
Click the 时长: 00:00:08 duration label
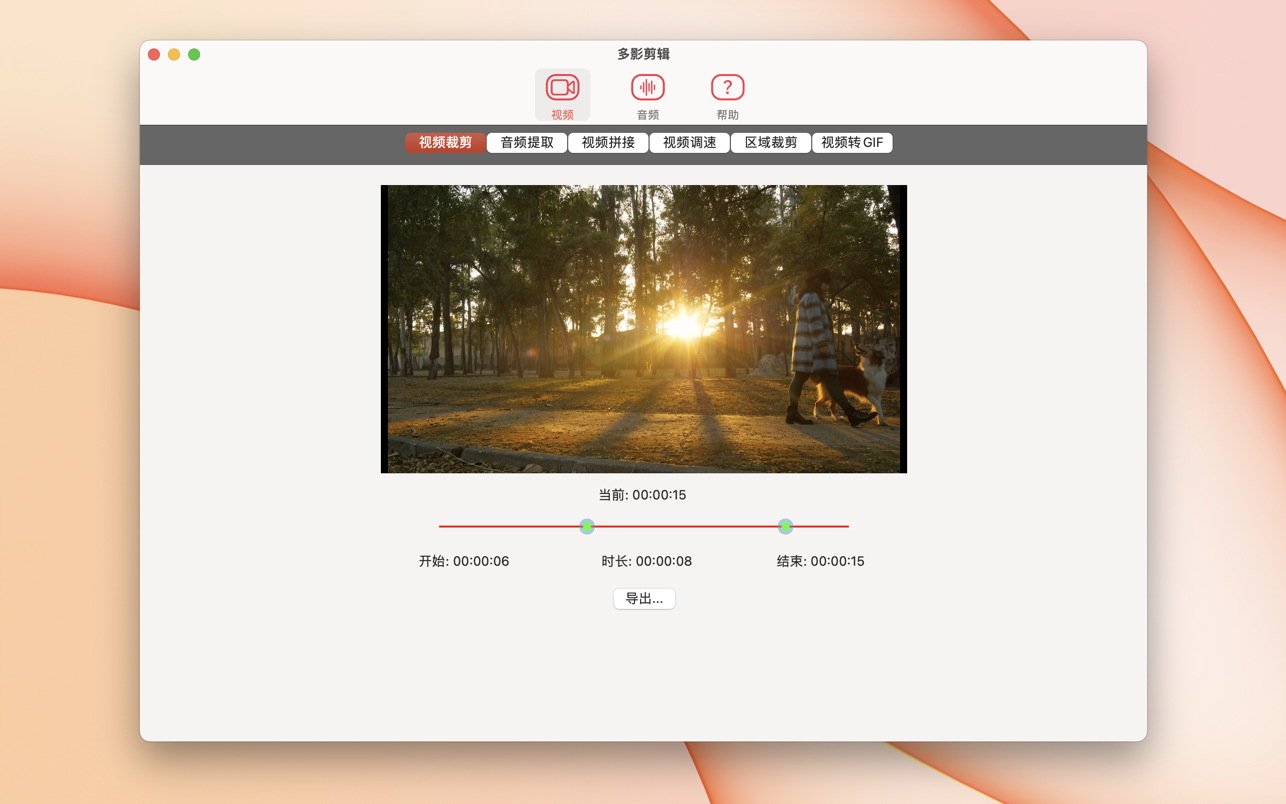pos(647,561)
